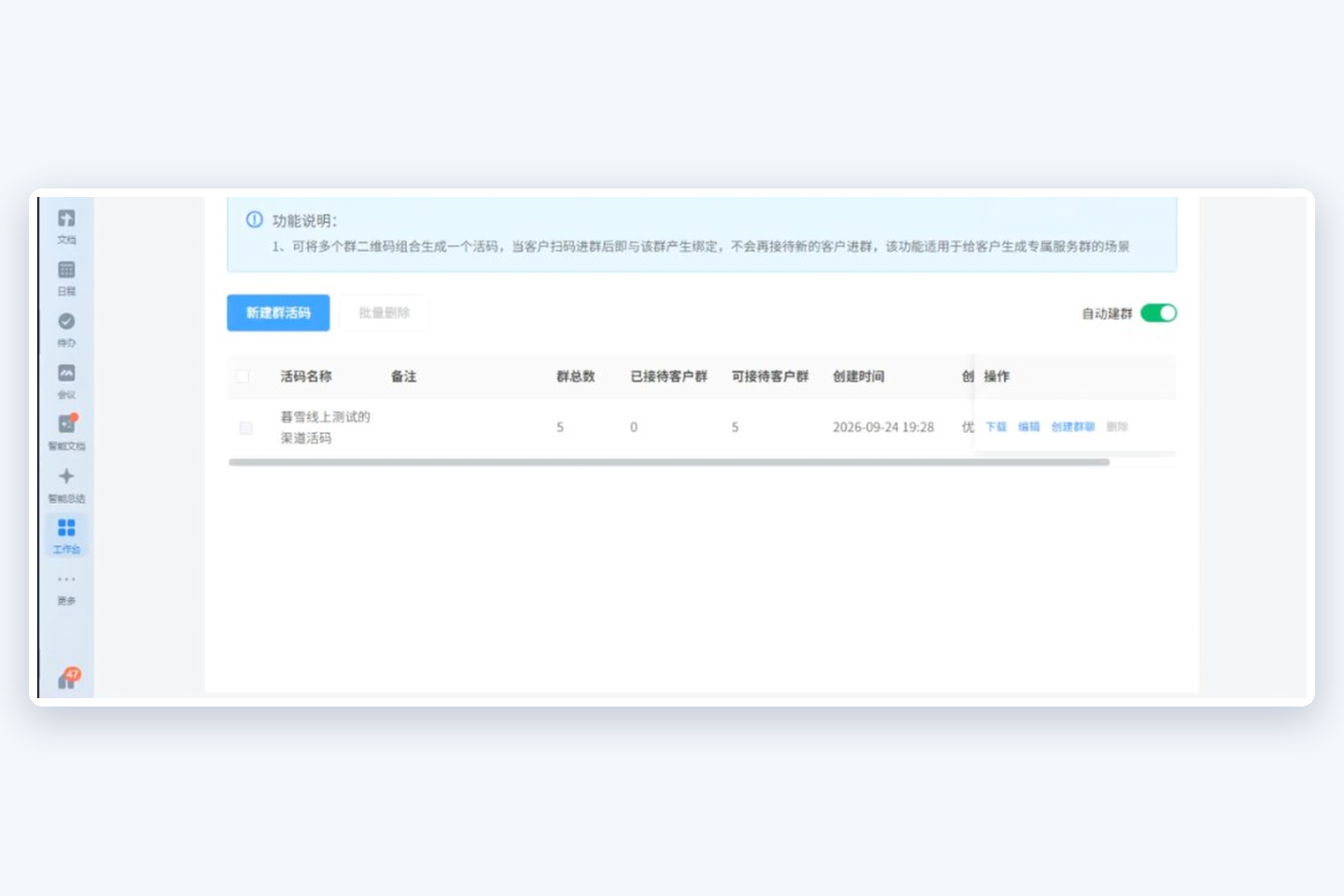This screenshot has height=896, width=1344.
Task: Click the 下载 link in the 操作 column
Action: (996, 427)
